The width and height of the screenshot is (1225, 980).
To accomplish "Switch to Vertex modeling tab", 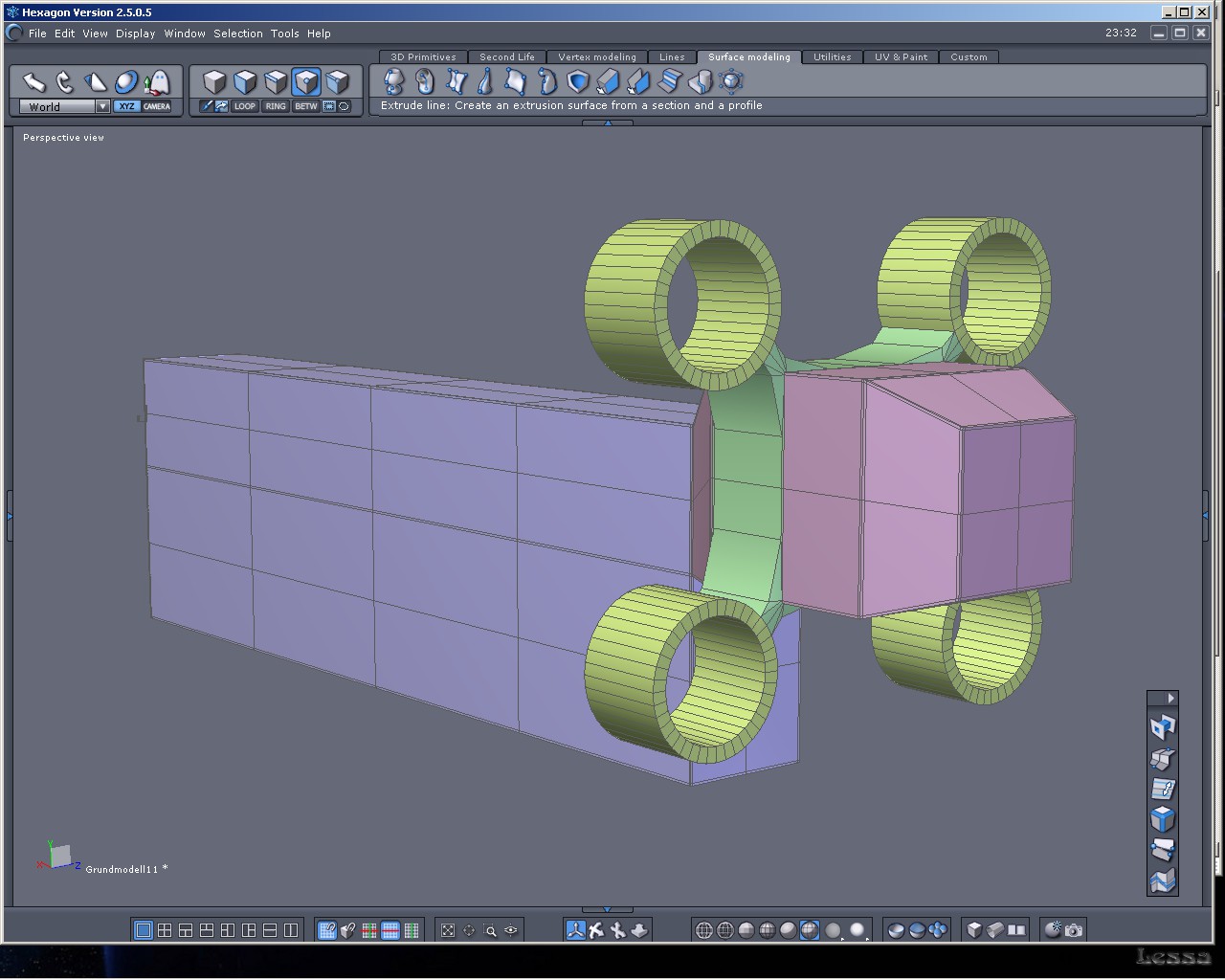I will (x=597, y=57).
